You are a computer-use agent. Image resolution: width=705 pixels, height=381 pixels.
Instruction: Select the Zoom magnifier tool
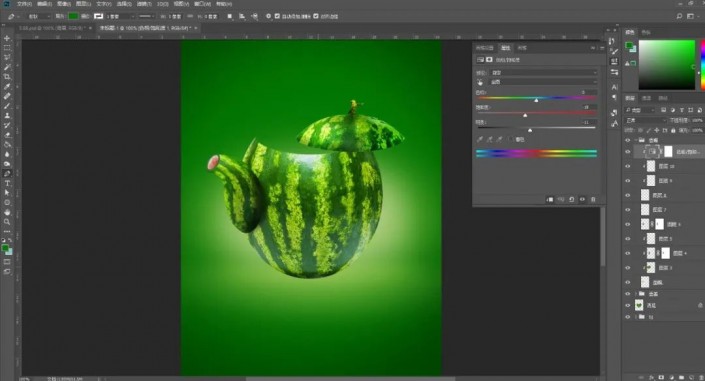[7, 221]
